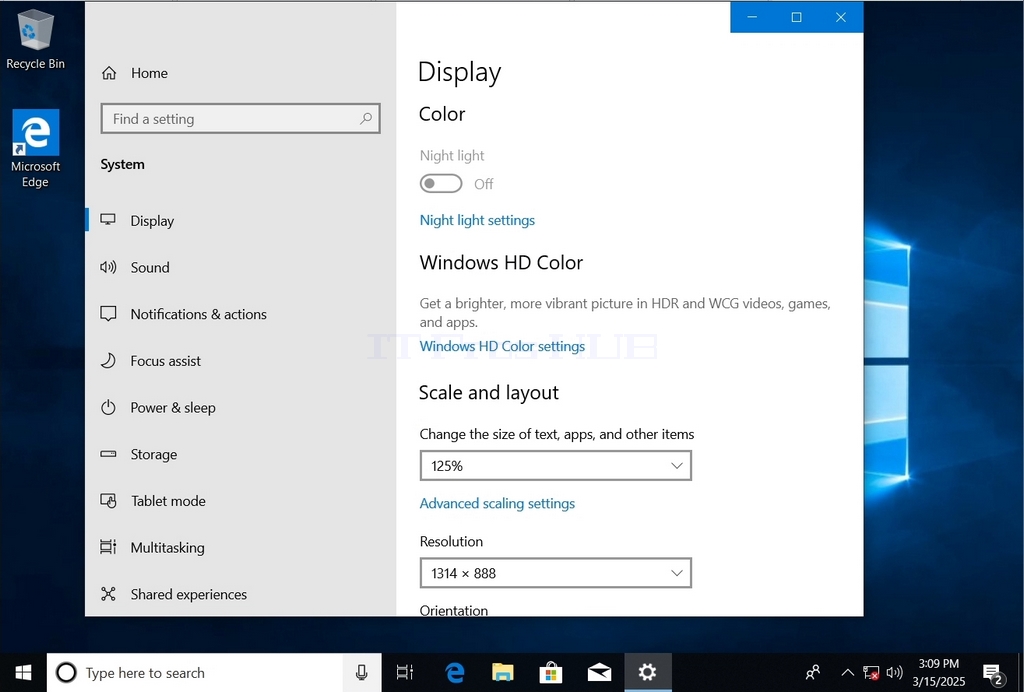Open the 125% scaling dropdown
Image resolution: width=1024 pixels, height=692 pixels.
(556, 465)
